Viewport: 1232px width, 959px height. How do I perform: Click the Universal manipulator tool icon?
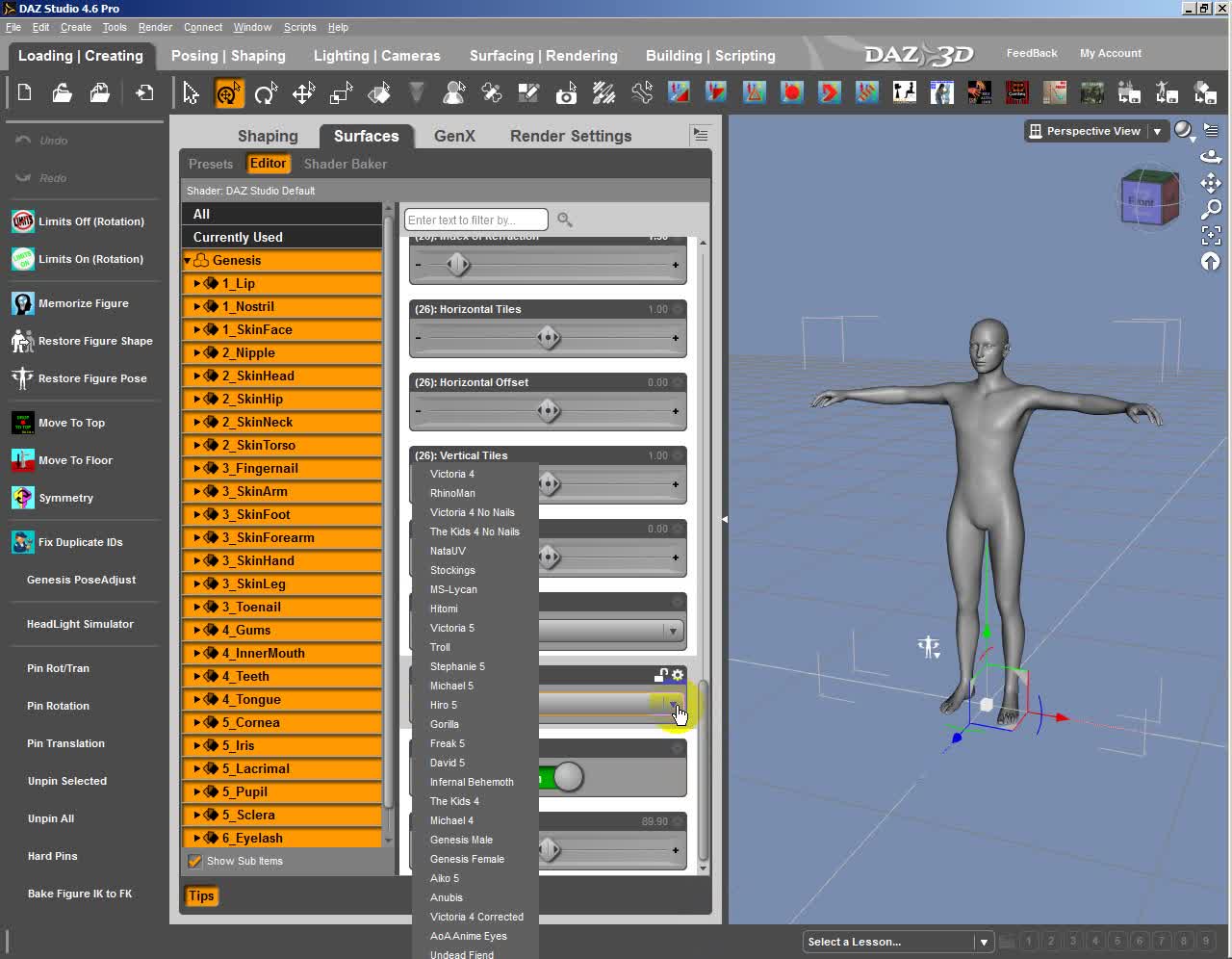point(228,93)
